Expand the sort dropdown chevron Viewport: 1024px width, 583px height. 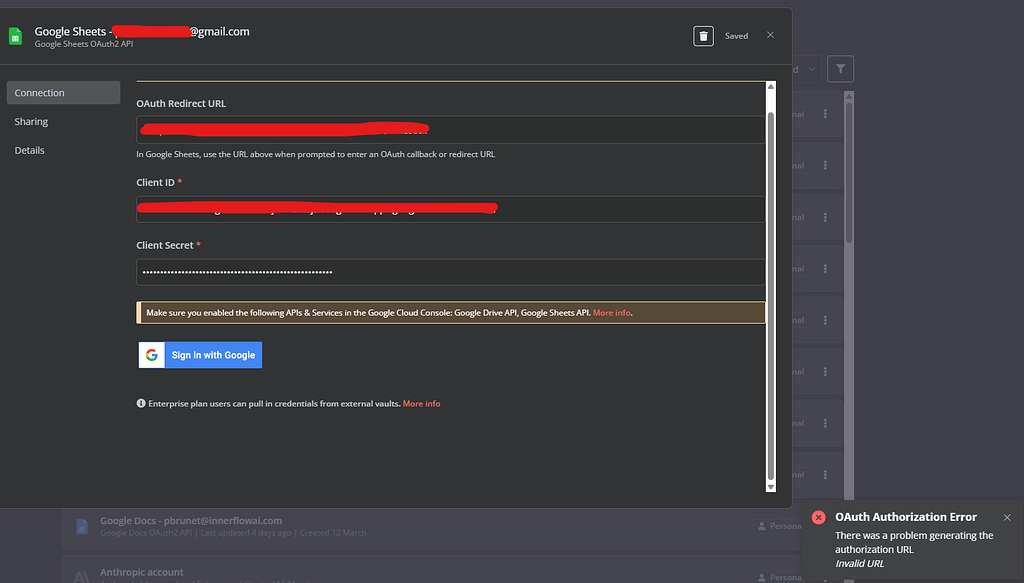pos(812,69)
